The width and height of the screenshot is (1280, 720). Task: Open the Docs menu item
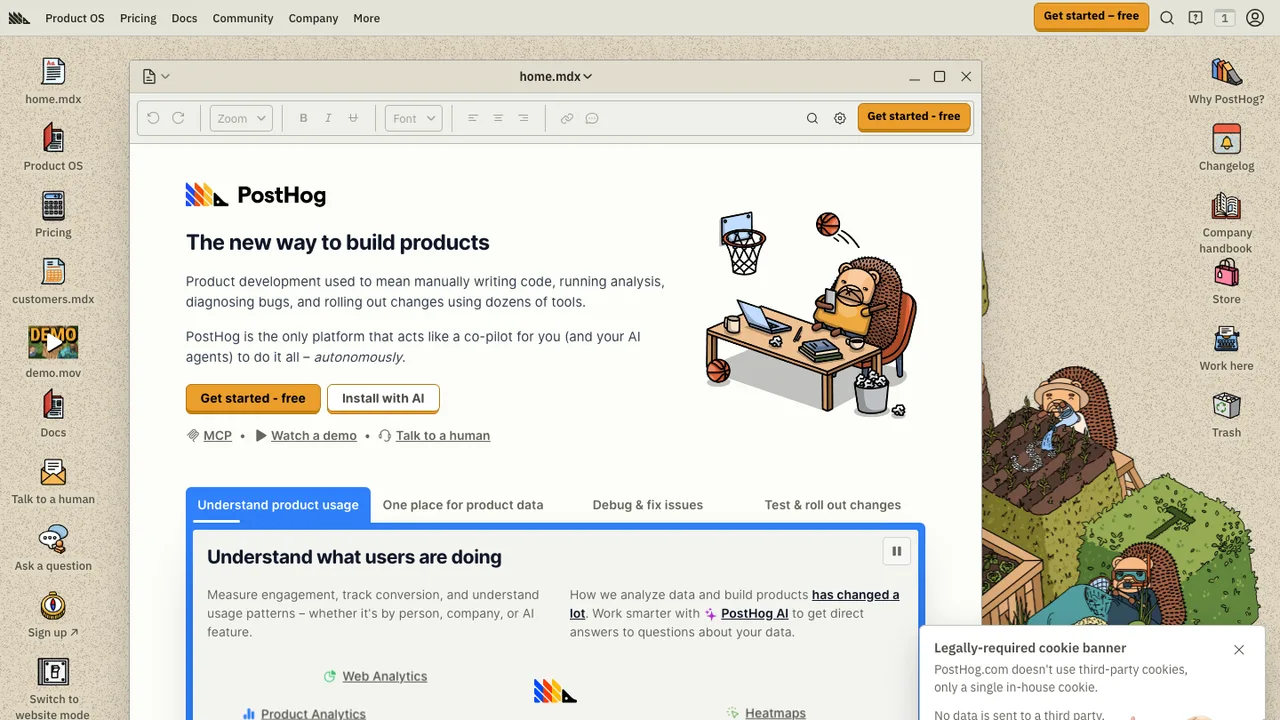tap(184, 18)
